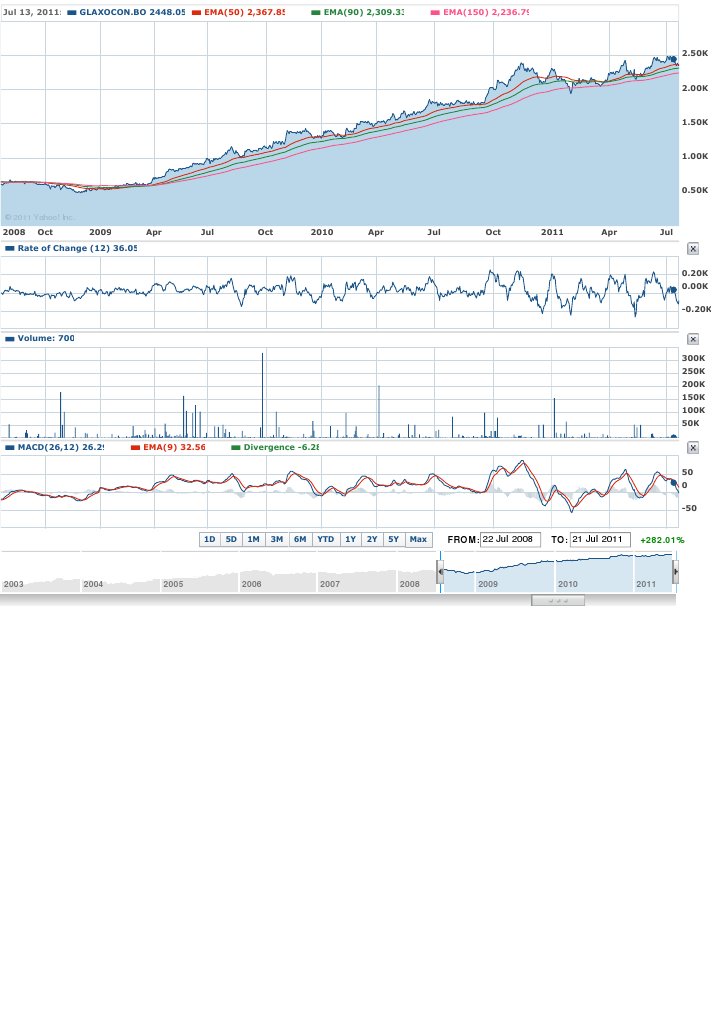Close the Volume indicator panel
Image resolution: width=719 pixels, height=1017 pixels.
click(x=693, y=339)
